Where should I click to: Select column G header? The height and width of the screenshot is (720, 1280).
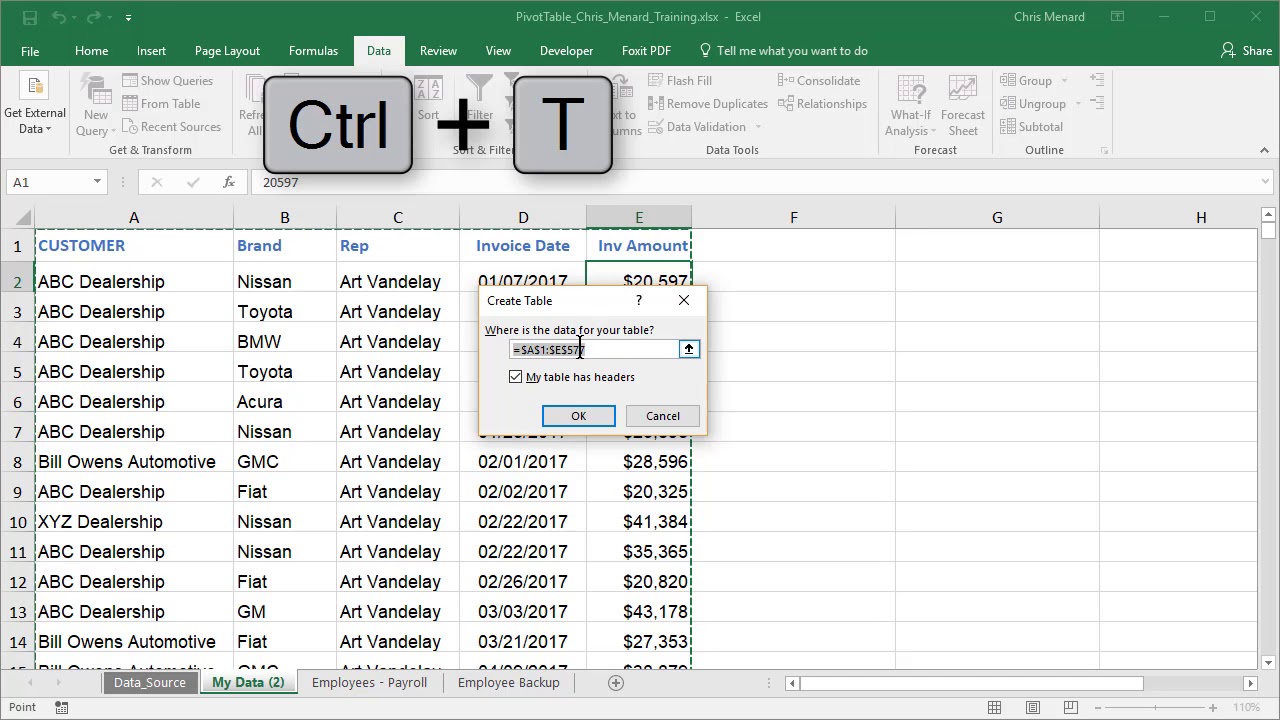pyautogui.click(x=997, y=217)
